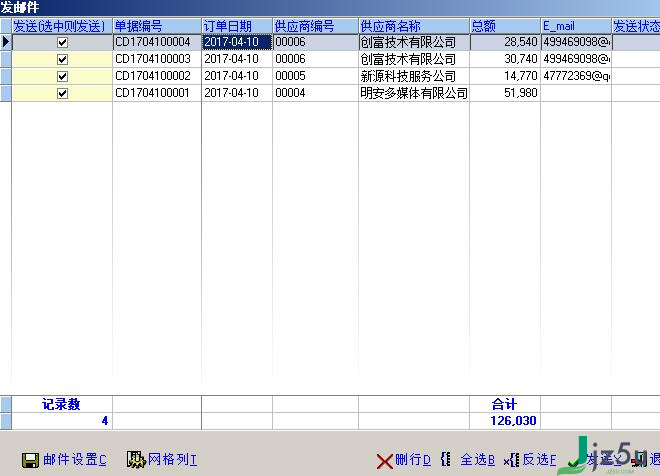Screen dimensions: 660x476
Task: Click the green checkmark send icon
Action: (575, 462)
